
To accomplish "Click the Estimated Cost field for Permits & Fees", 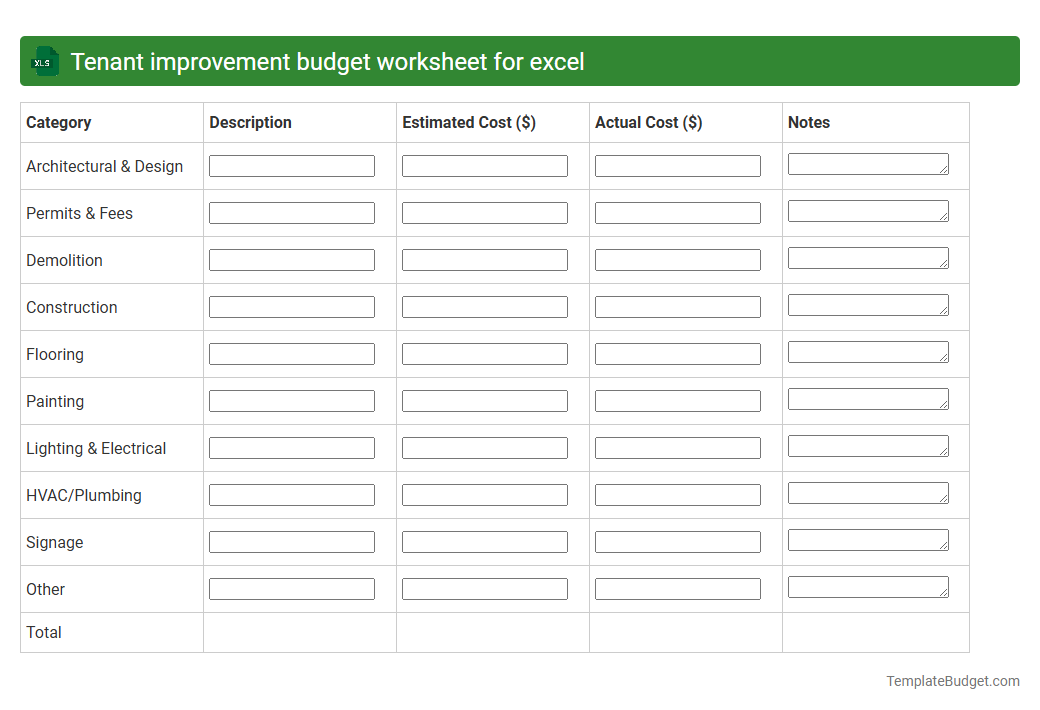I will click(x=484, y=212).
